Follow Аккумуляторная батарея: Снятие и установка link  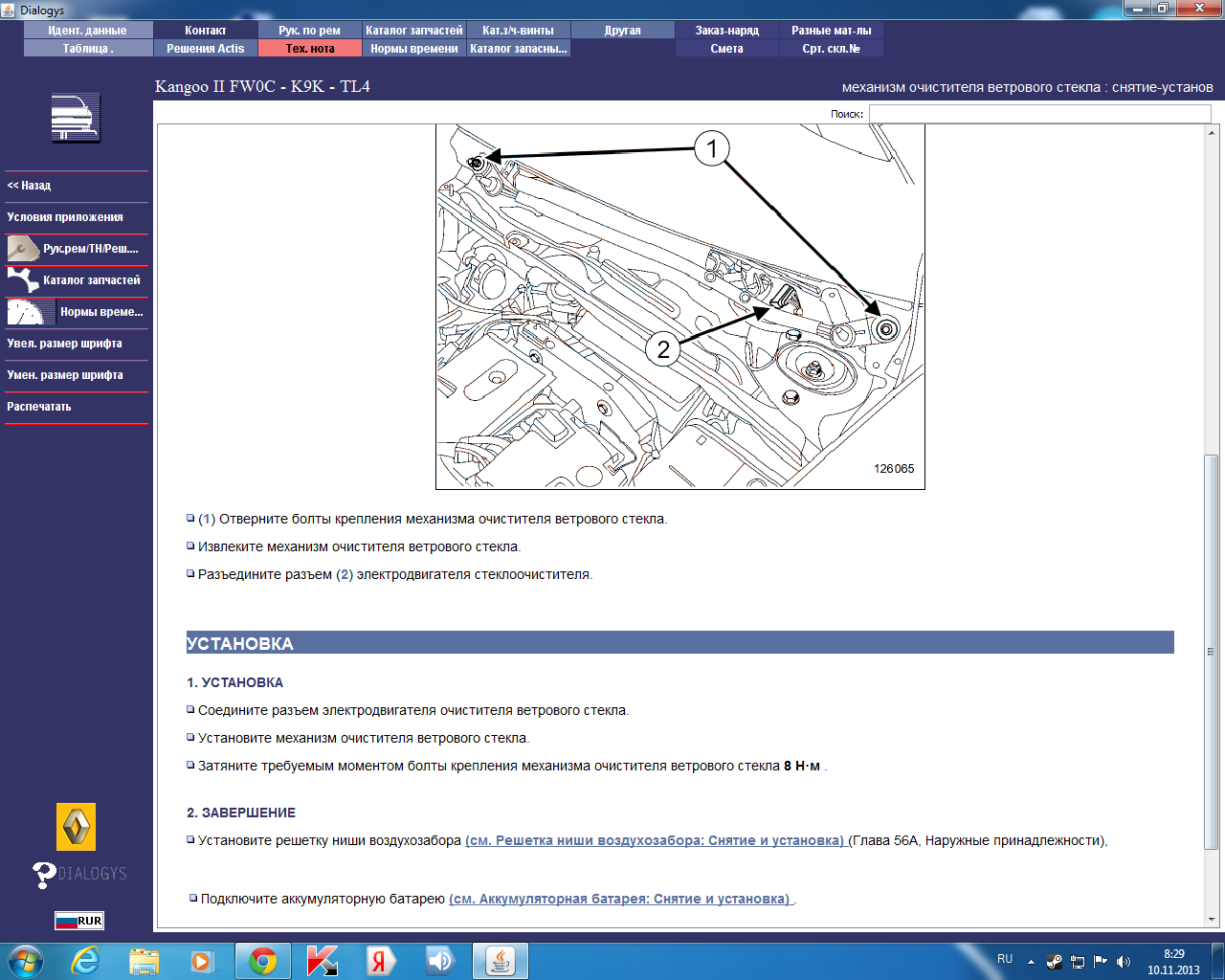click(x=620, y=900)
